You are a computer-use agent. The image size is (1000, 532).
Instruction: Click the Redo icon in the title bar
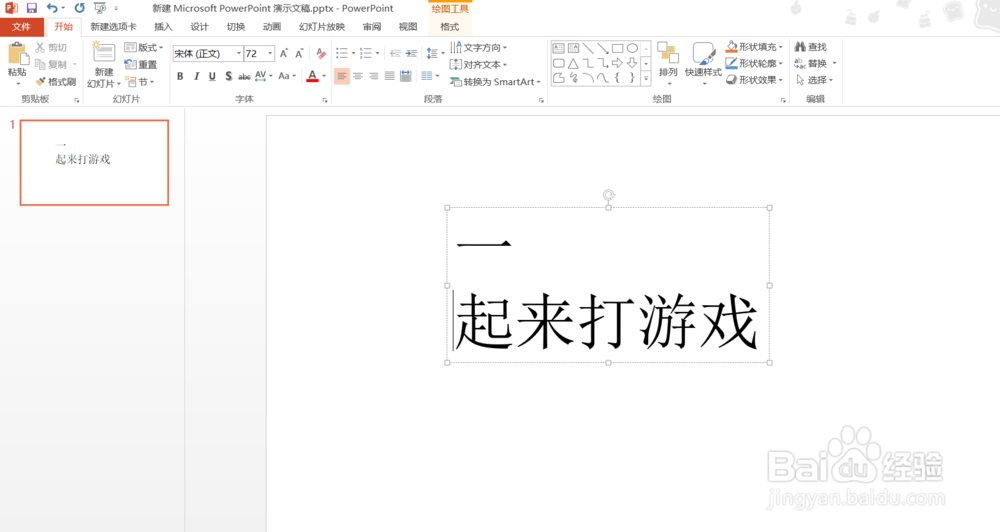(79, 8)
